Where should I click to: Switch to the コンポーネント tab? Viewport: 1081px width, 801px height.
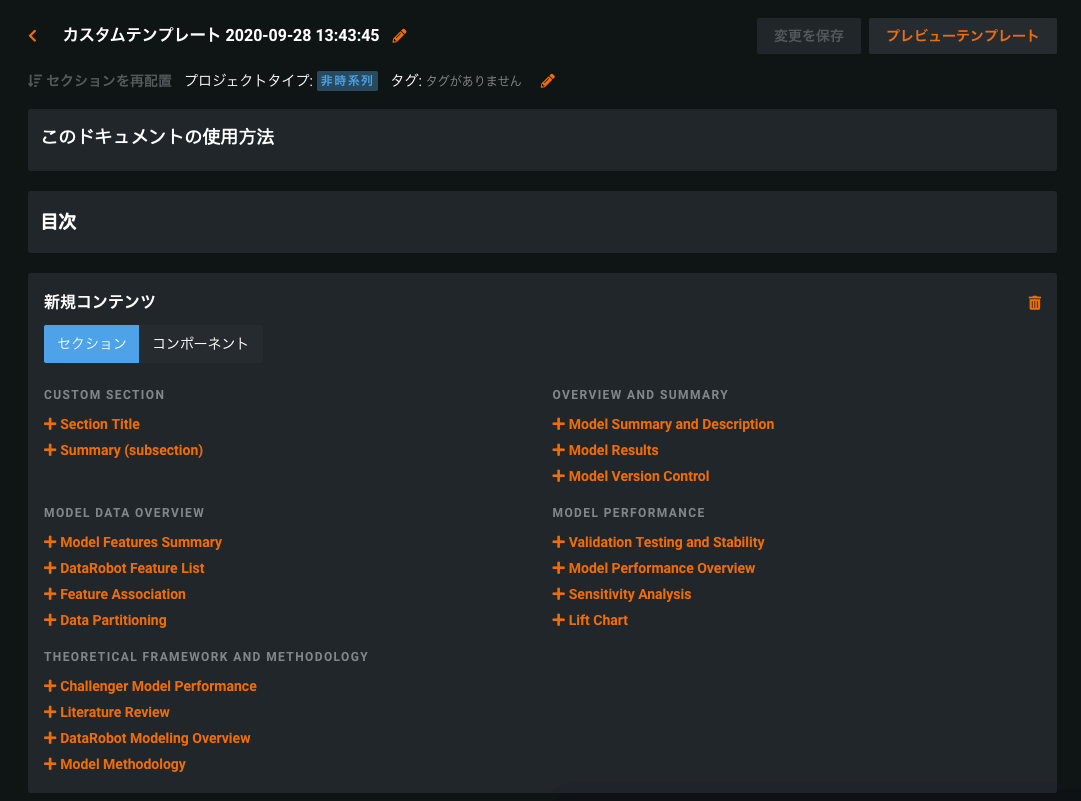click(200, 344)
